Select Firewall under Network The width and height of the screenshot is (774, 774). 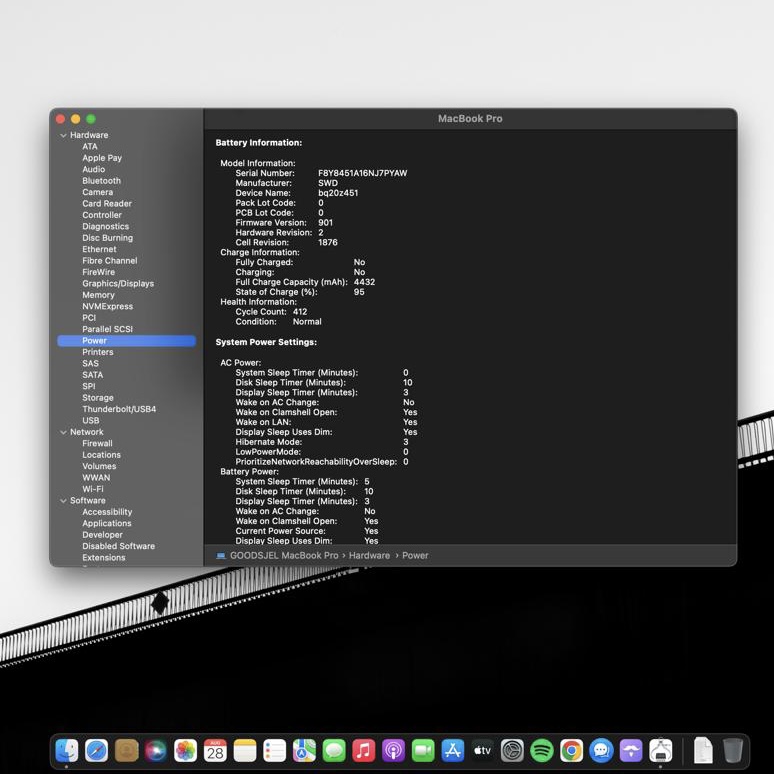pos(97,444)
